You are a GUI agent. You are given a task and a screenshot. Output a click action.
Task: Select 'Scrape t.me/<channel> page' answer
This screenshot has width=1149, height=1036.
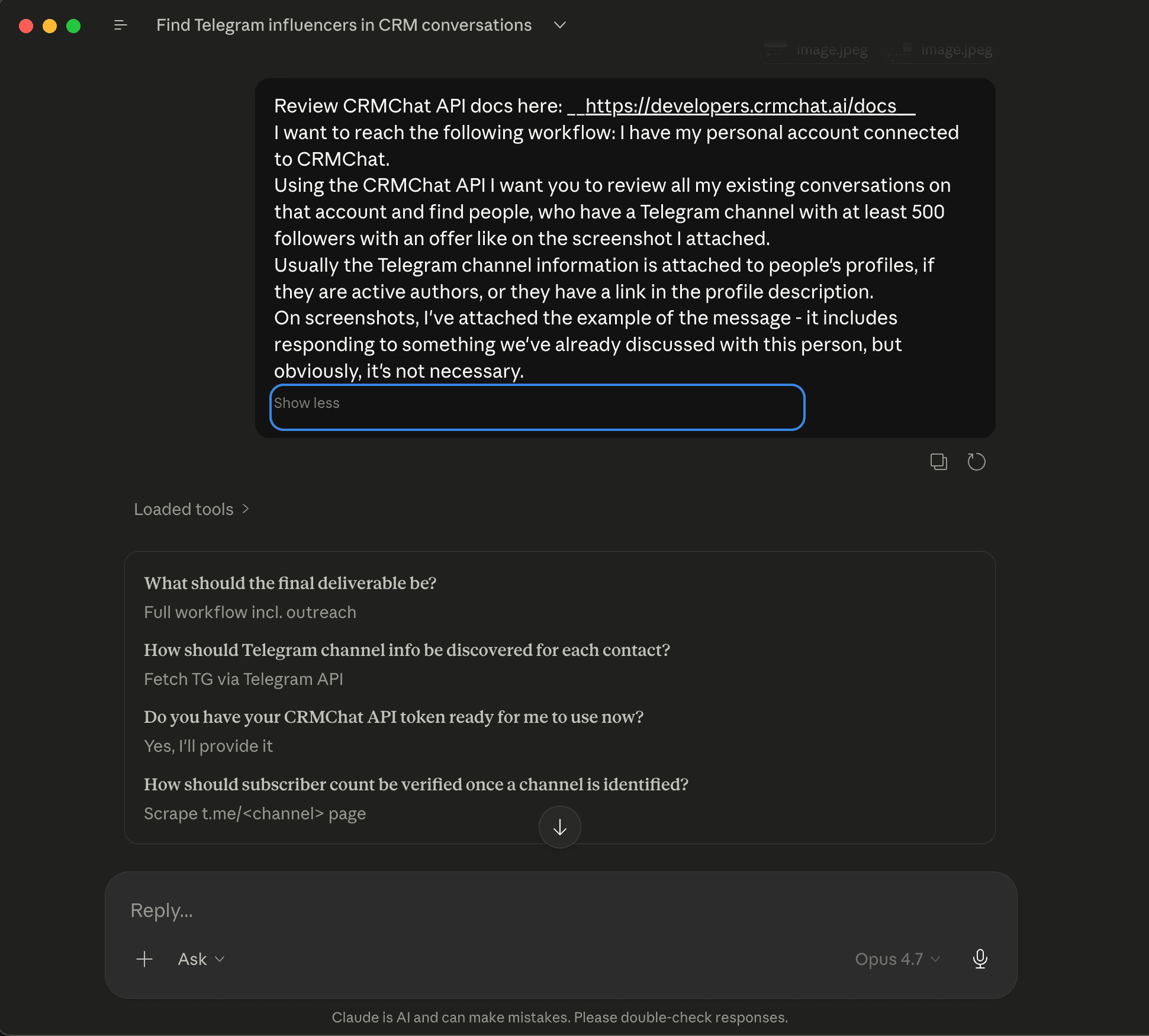pos(255,813)
